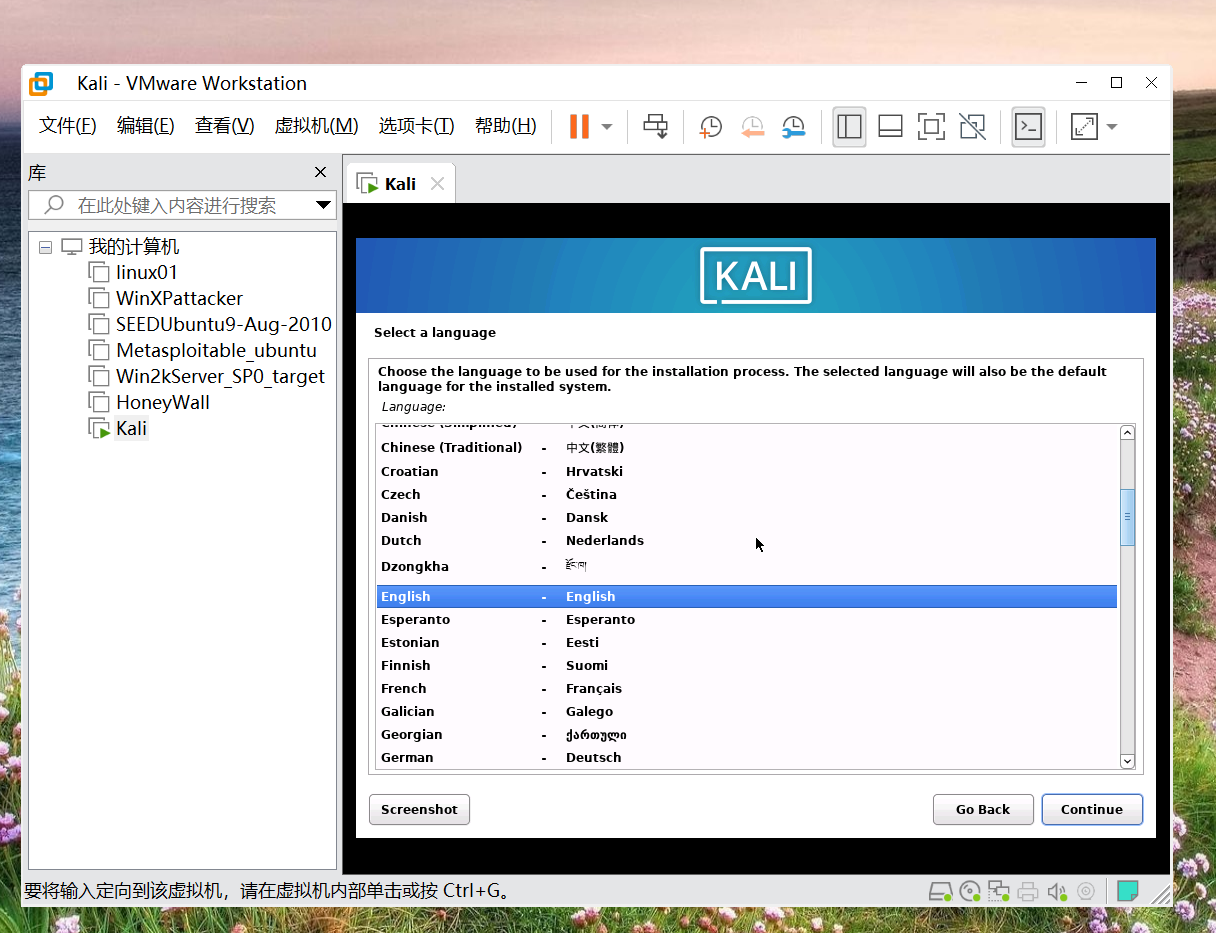Click the printer status icon
Screen dimensions: 1216x933
pos(1027,891)
